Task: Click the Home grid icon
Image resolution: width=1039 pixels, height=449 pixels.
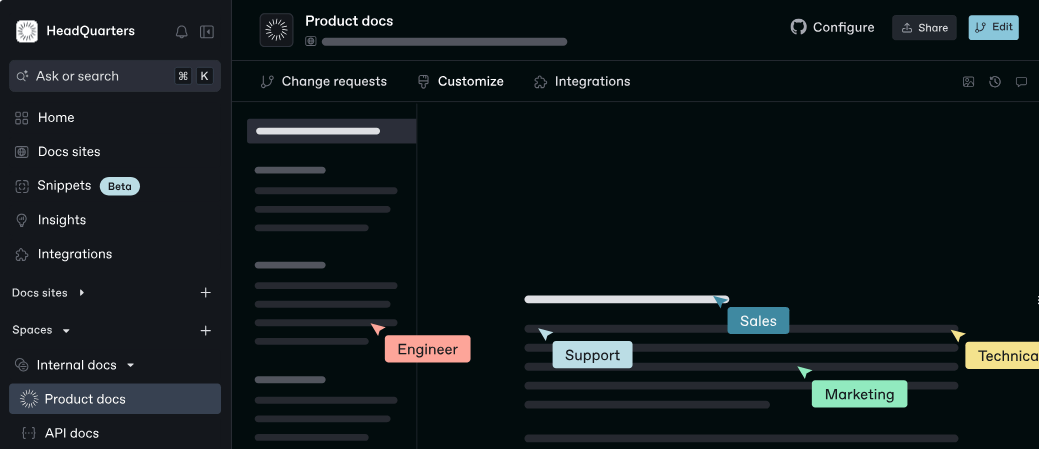Action: pyautogui.click(x=22, y=118)
